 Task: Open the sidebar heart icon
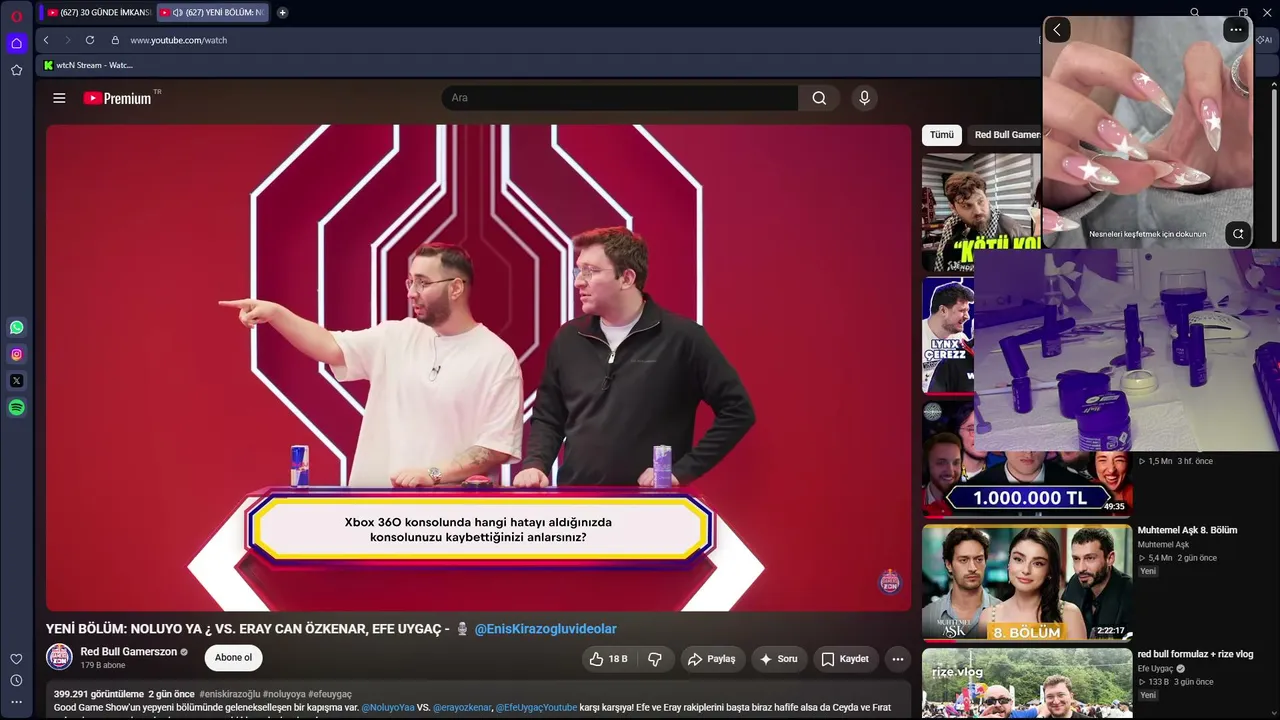[x=16, y=659]
